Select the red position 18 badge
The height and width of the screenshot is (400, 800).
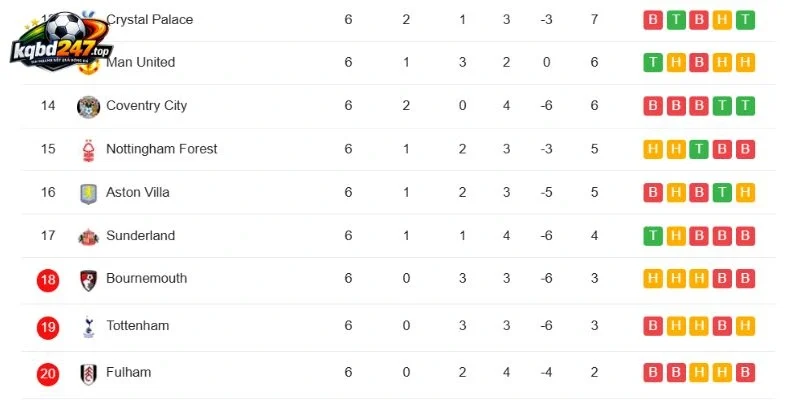pos(48,280)
